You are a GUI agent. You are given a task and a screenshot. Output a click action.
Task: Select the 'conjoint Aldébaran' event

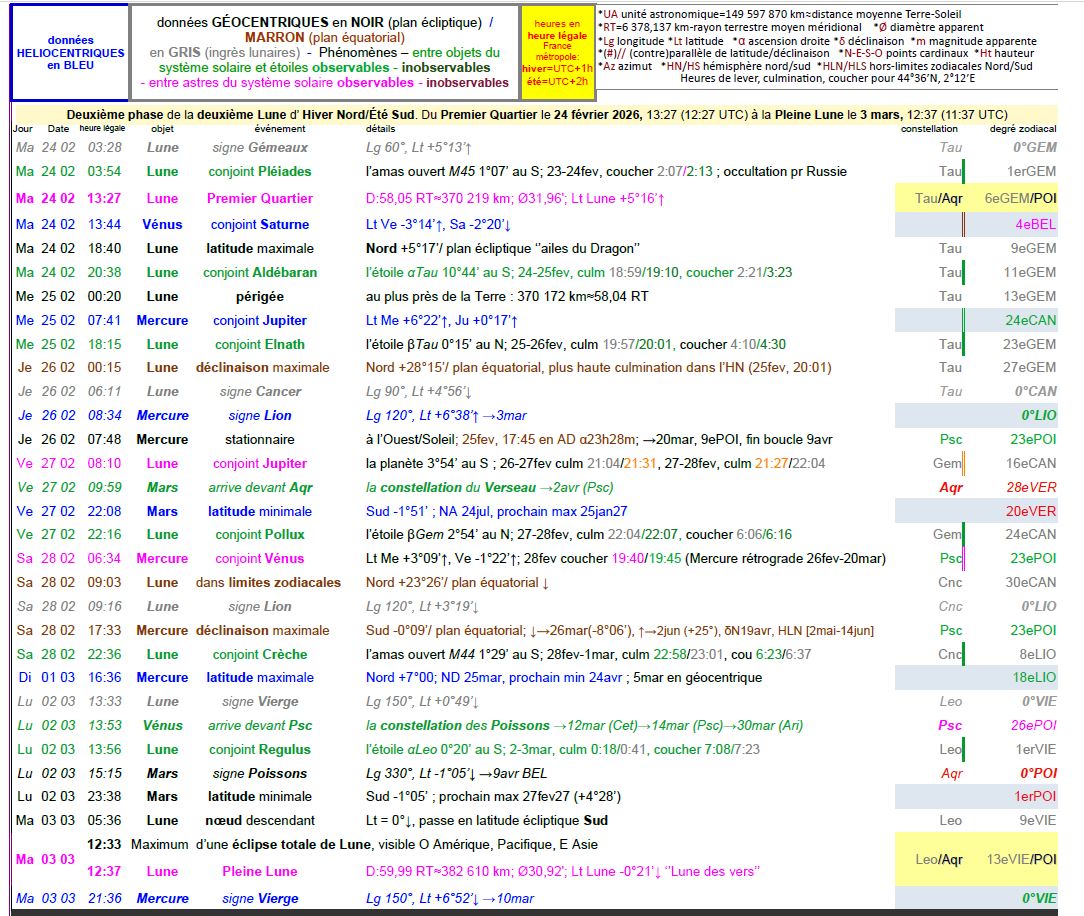pyautogui.click(x=259, y=272)
